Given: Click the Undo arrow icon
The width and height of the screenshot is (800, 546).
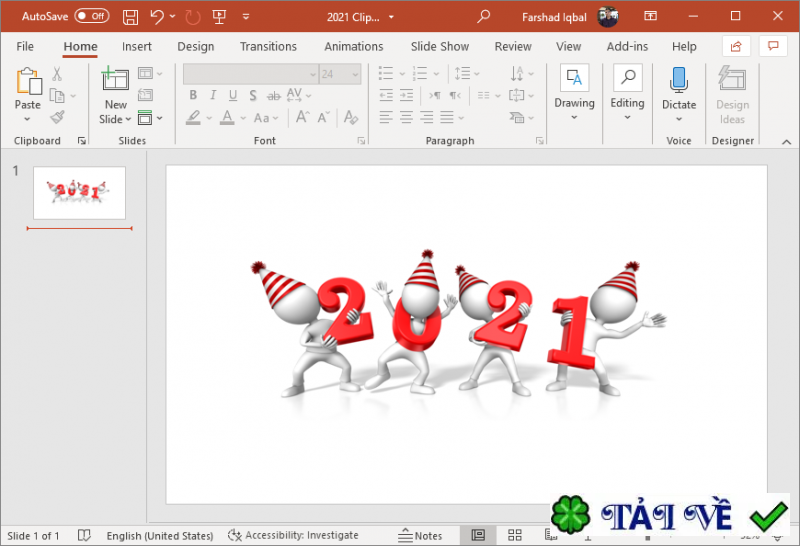Looking at the screenshot, I should pyautogui.click(x=157, y=17).
